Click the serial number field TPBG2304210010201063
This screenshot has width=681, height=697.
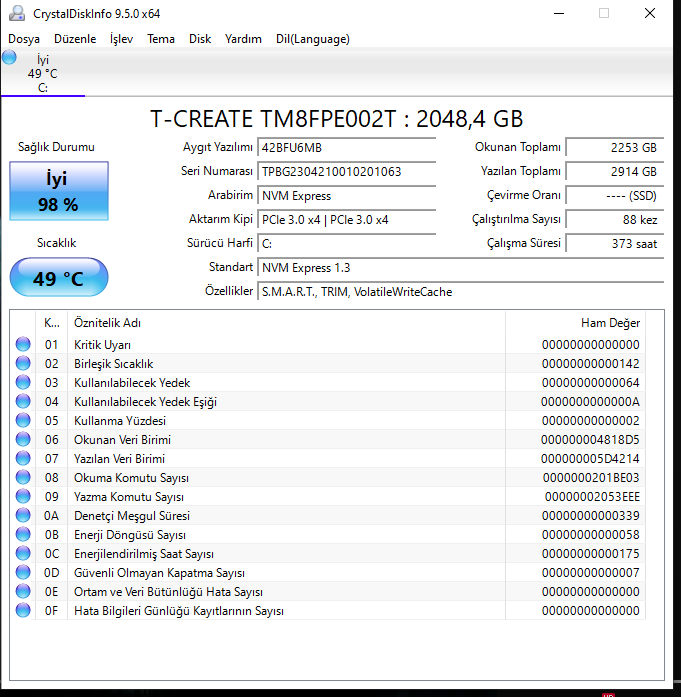[x=347, y=172]
